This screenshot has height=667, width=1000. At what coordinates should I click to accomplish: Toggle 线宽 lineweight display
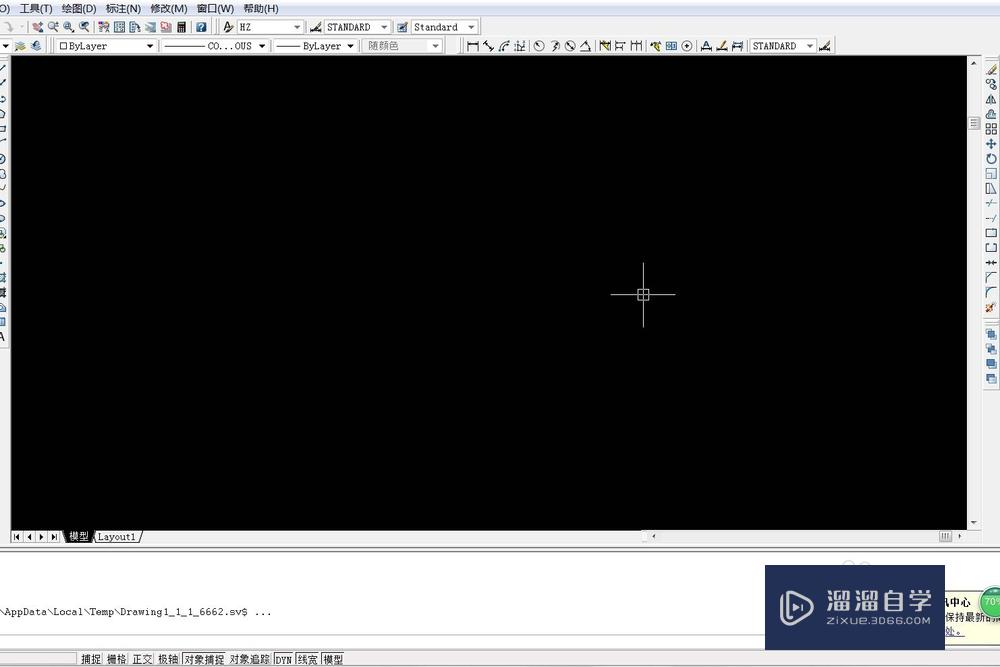307,659
